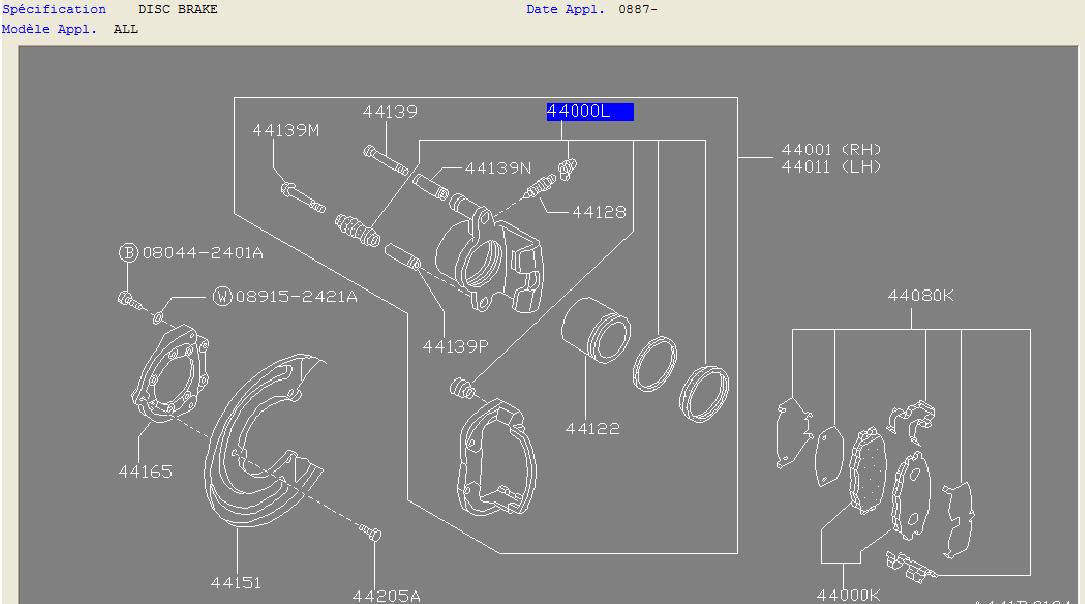Click the 44139N pin label
Screen dimensions: 1085x604
click(x=497, y=168)
